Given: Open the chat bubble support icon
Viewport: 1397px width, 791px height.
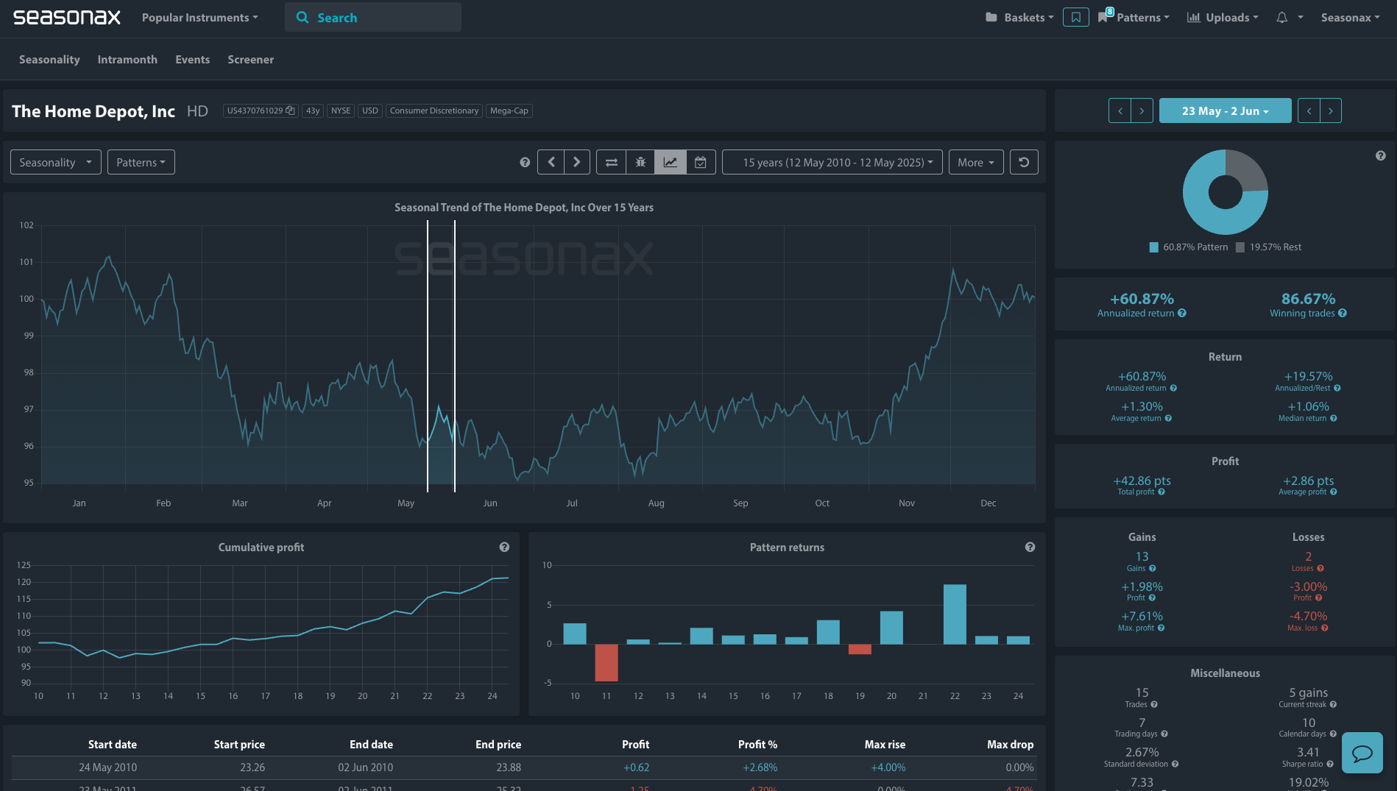Looking at the screenshot, I should coord(1362,753).
